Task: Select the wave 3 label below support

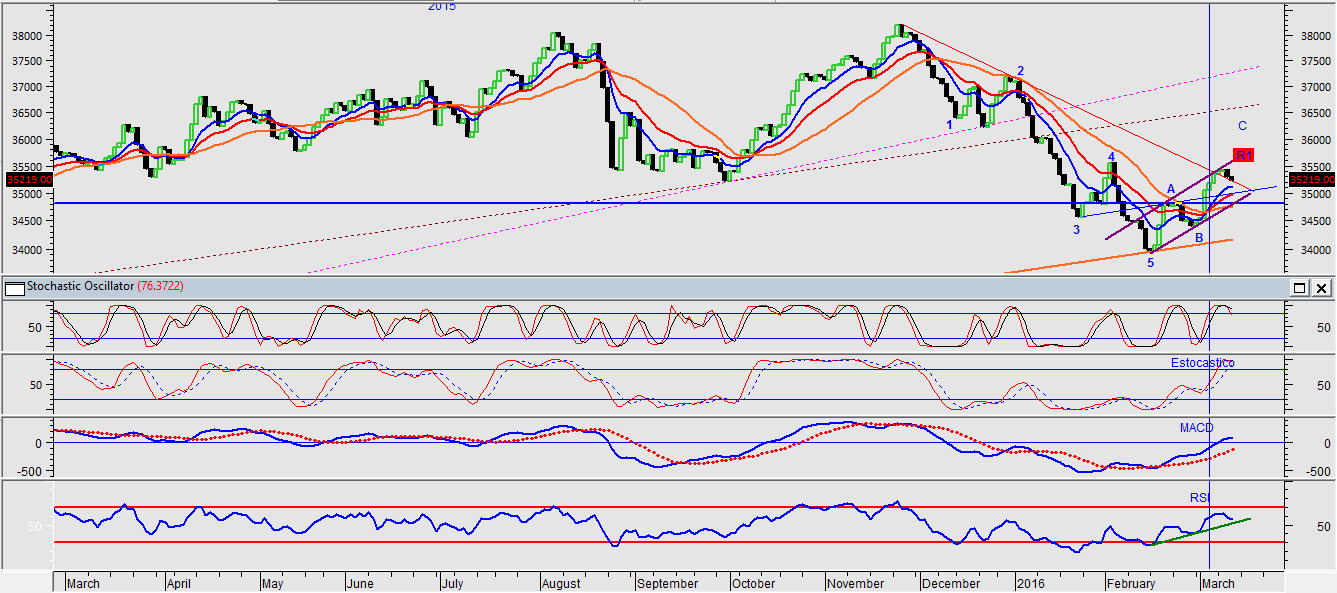Action: point(1077,230)
